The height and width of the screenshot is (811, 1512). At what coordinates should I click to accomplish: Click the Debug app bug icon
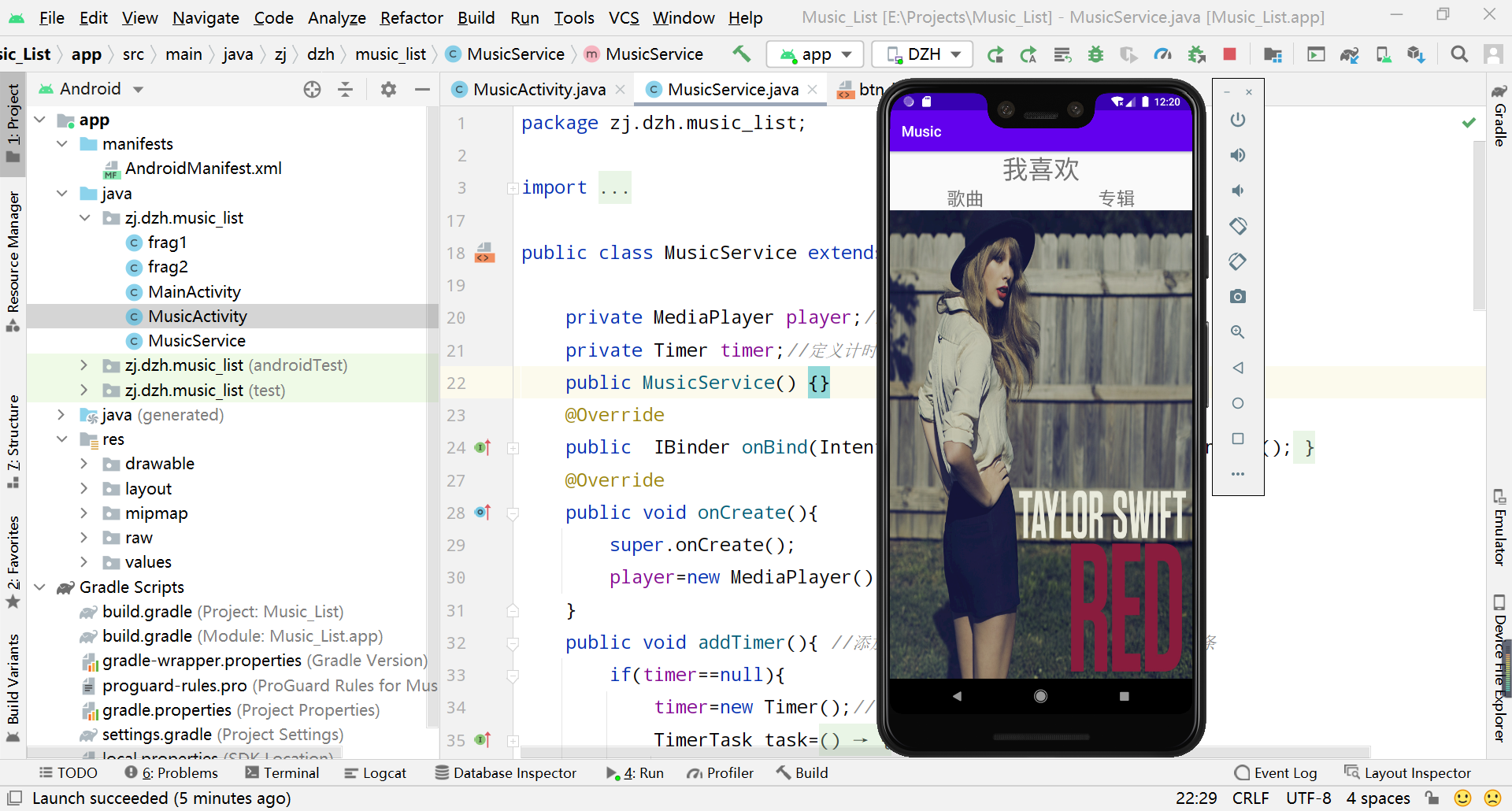tap(1095, 54)
